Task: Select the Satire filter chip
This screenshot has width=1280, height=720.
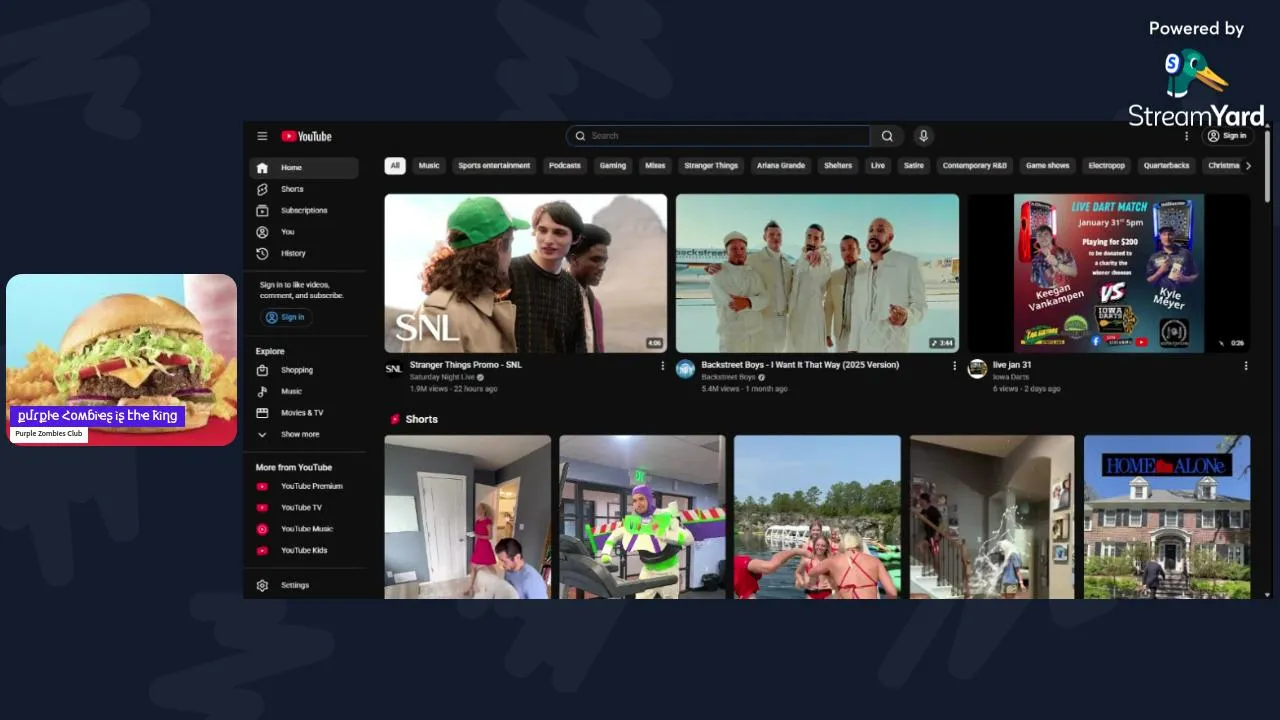Action: click(914, 166)
